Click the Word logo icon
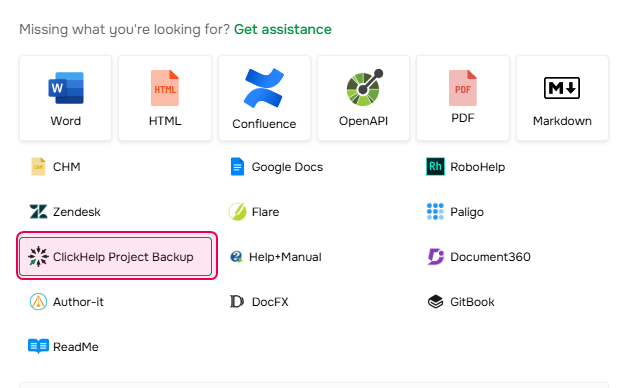 [66, 88]
